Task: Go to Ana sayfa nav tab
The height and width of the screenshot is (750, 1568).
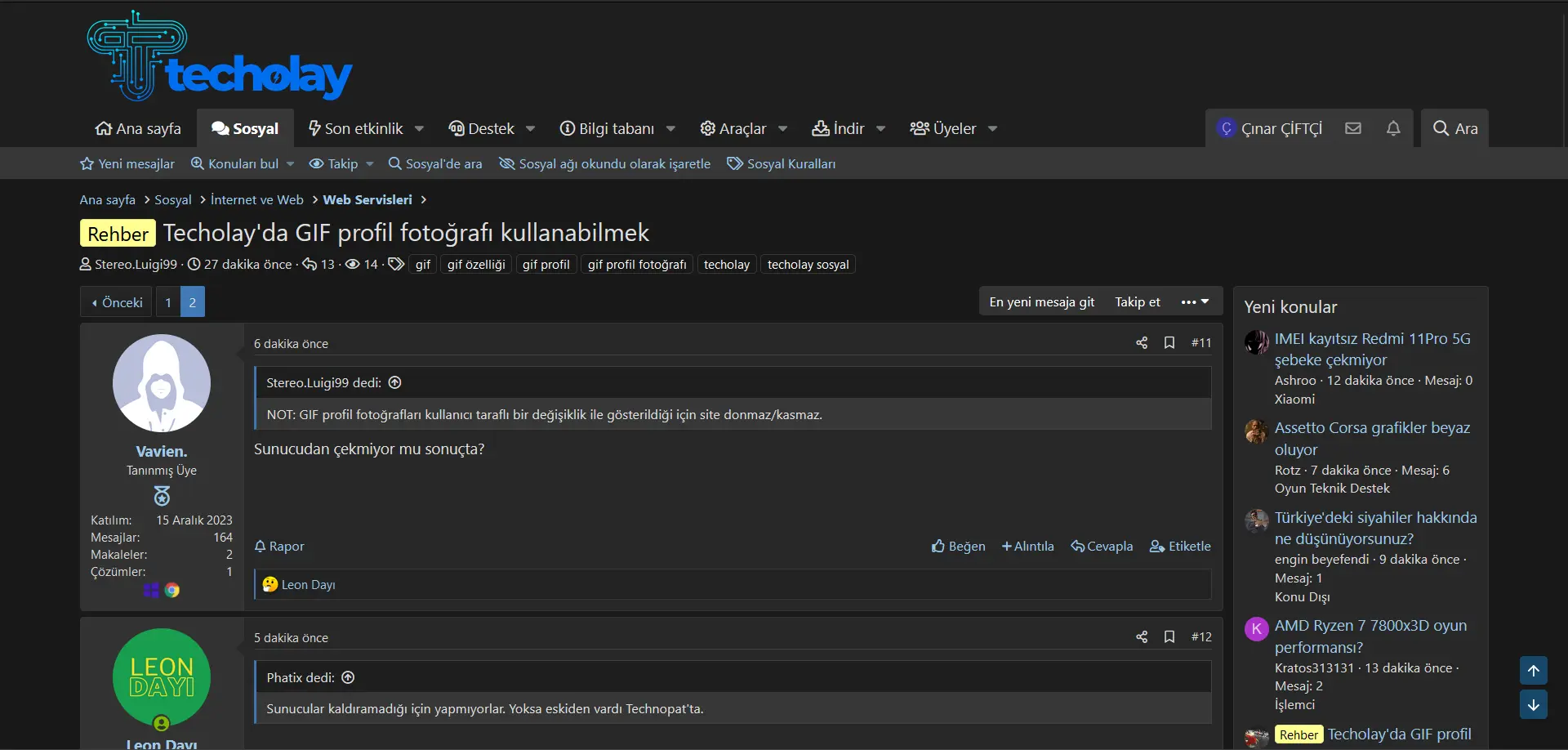Action: pos(138,128)
